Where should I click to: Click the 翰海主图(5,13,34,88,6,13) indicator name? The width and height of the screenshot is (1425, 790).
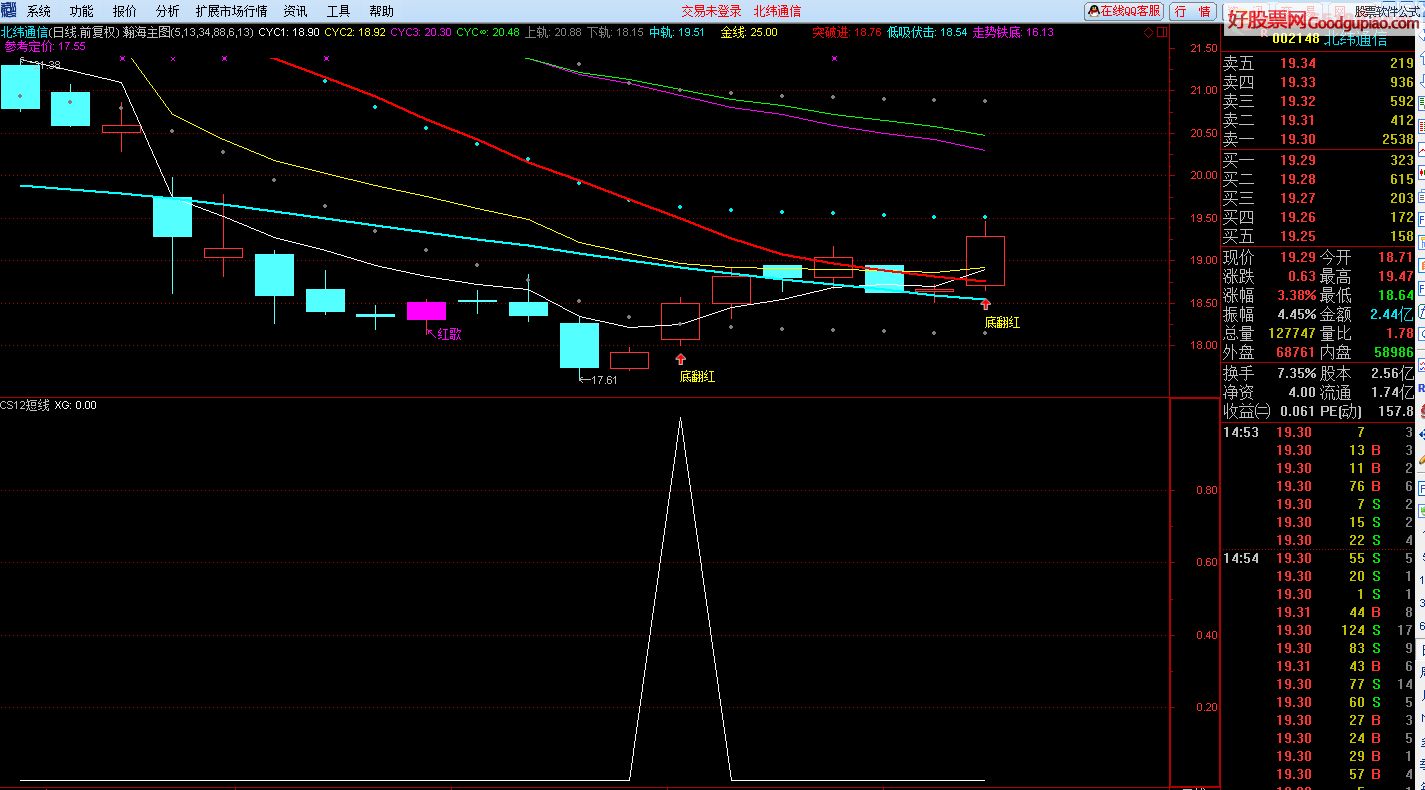[188, 32]
